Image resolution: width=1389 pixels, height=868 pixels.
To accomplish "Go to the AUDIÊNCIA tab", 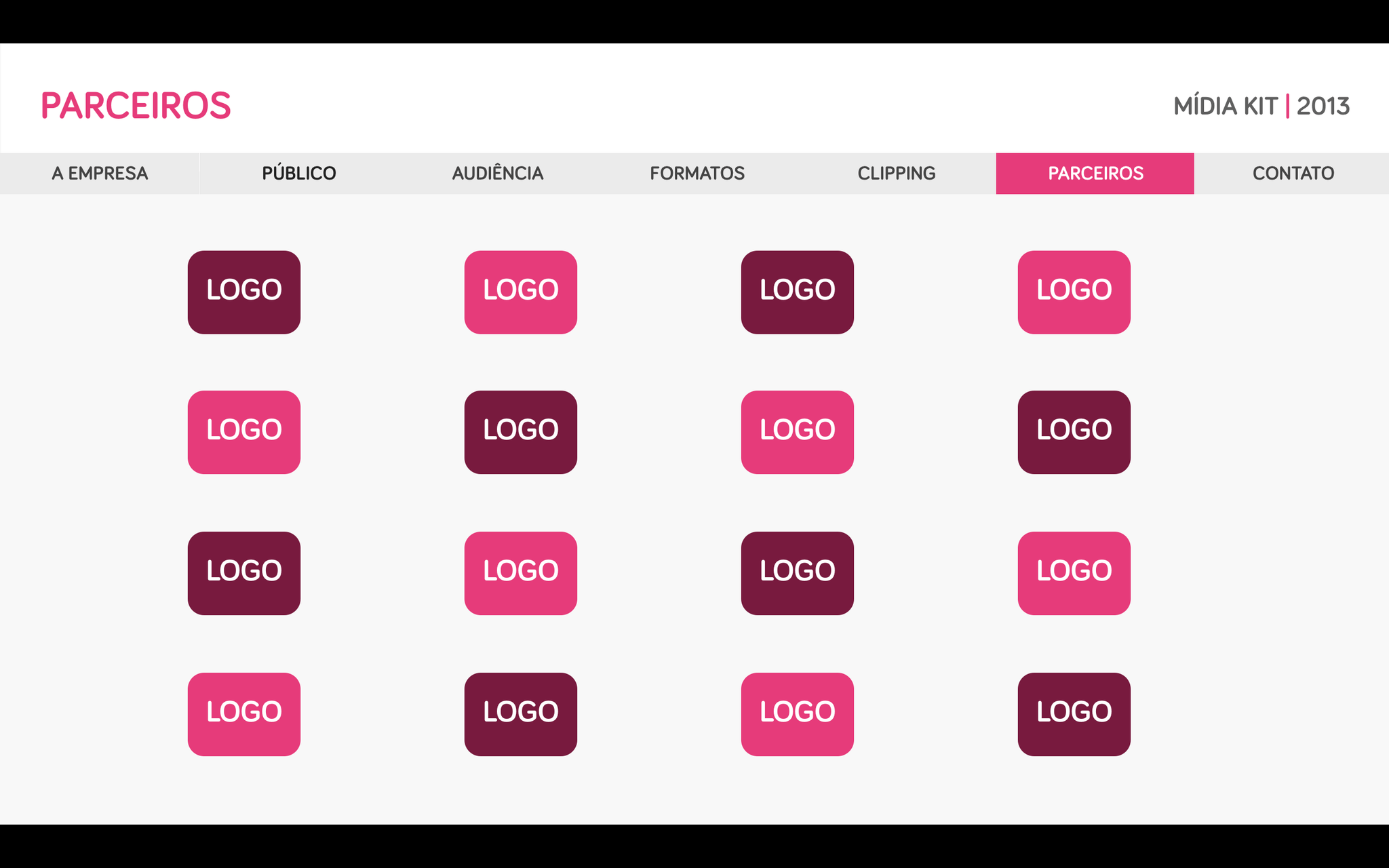I will point(498,174).
